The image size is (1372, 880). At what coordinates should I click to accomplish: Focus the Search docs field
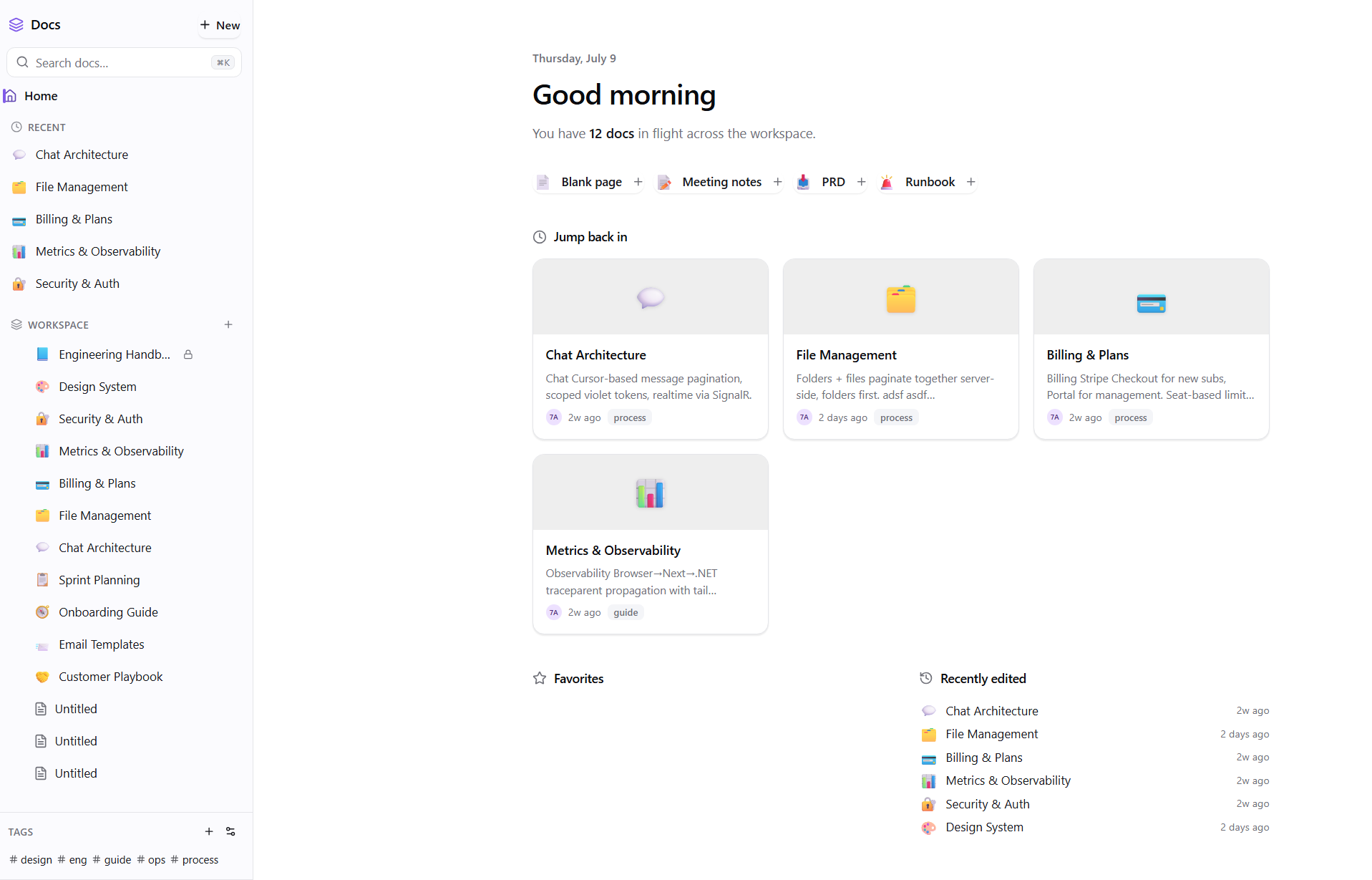[124, 63]
